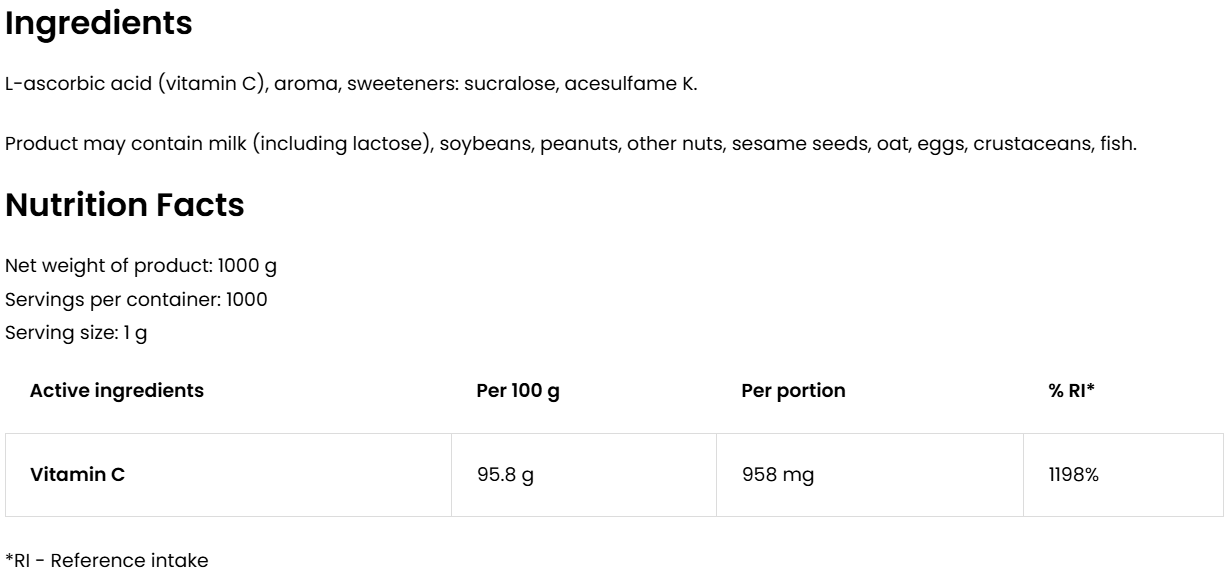Click the Ingredients heading
1228x575 pixels.
click(99, 24)
